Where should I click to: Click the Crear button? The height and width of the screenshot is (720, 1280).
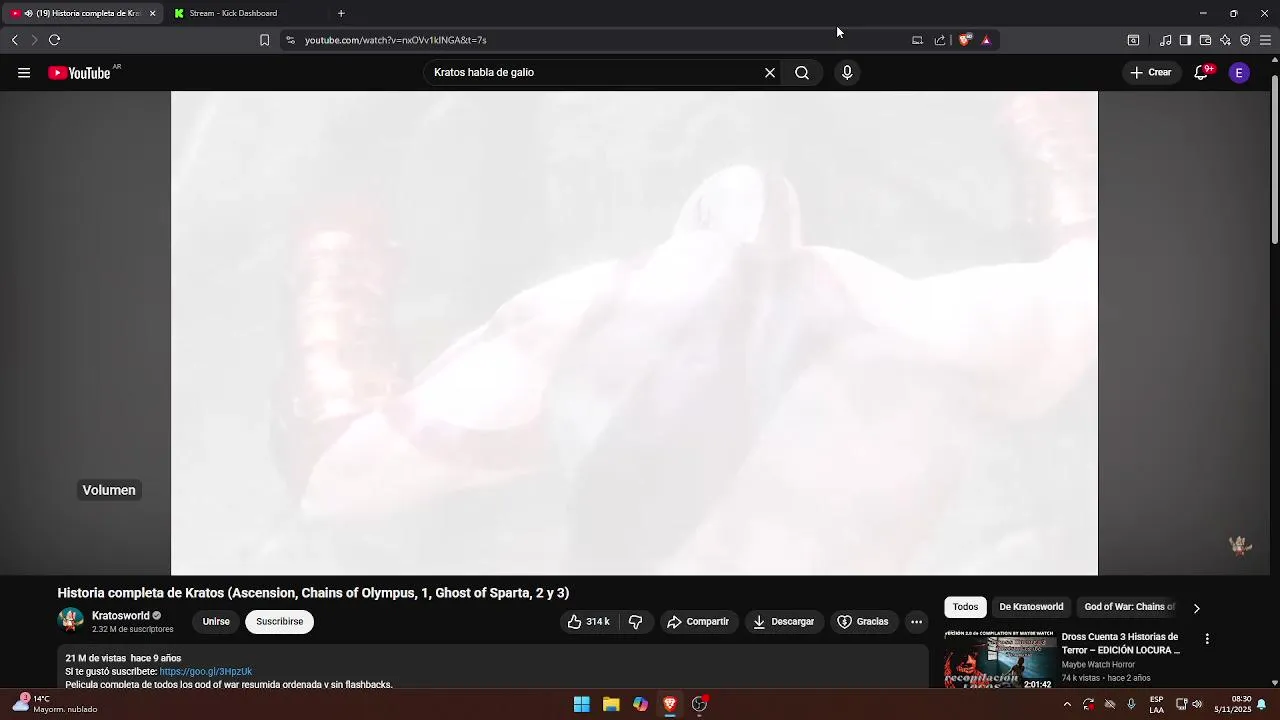[x=1151, y=73]
